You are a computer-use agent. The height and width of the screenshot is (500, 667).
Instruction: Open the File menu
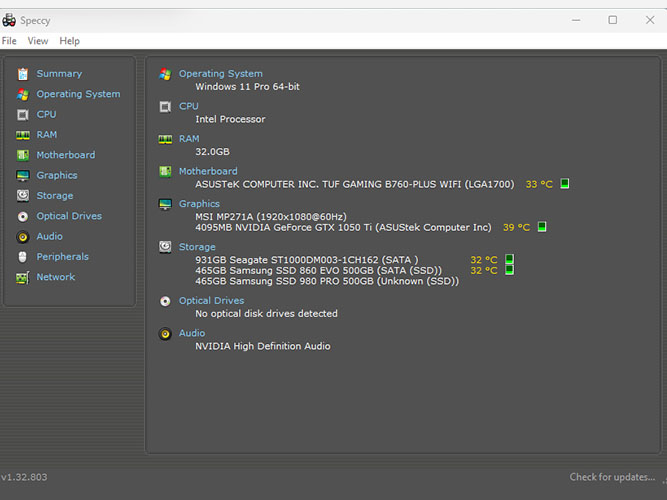coord(9,41)
